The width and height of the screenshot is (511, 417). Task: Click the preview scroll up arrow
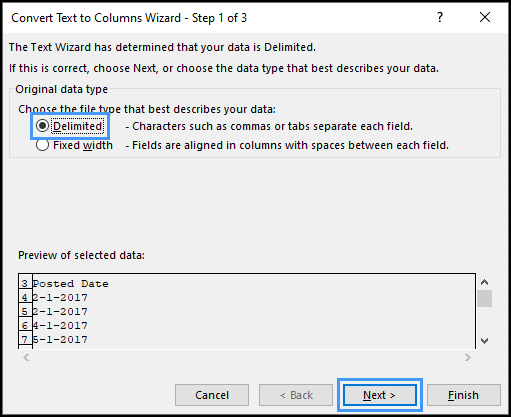(485, 282)
